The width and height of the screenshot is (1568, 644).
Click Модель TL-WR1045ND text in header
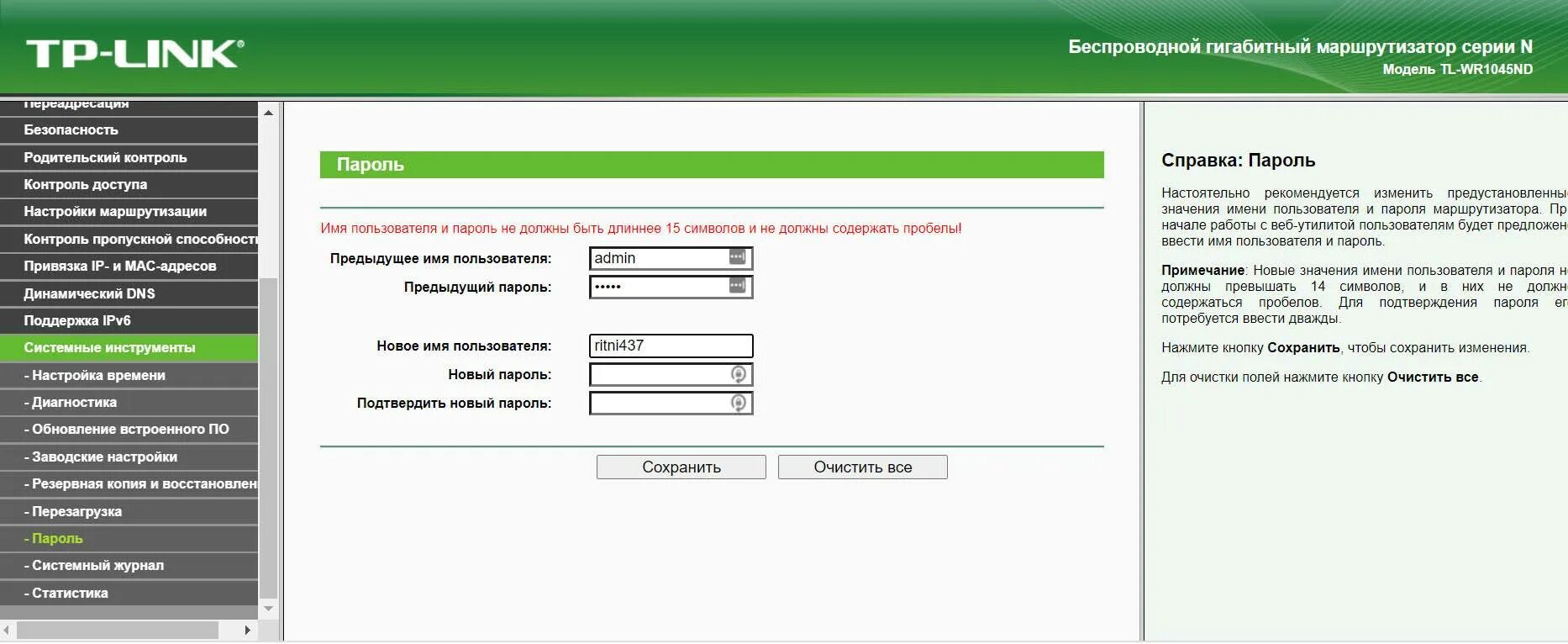point(1458,69)
